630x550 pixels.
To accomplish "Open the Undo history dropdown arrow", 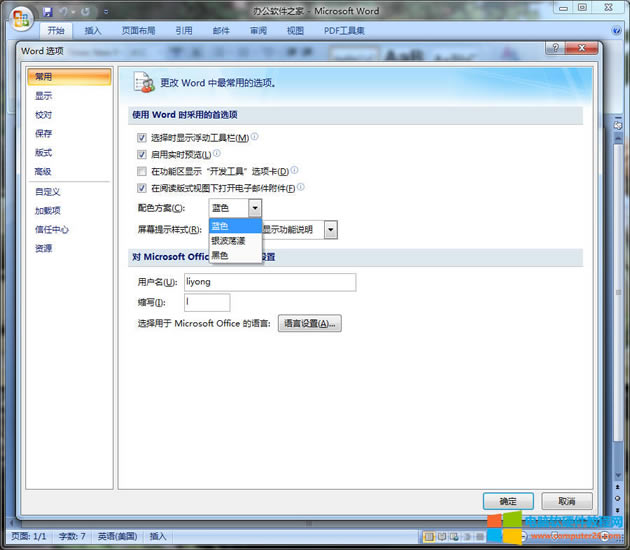I will [74, 12].
